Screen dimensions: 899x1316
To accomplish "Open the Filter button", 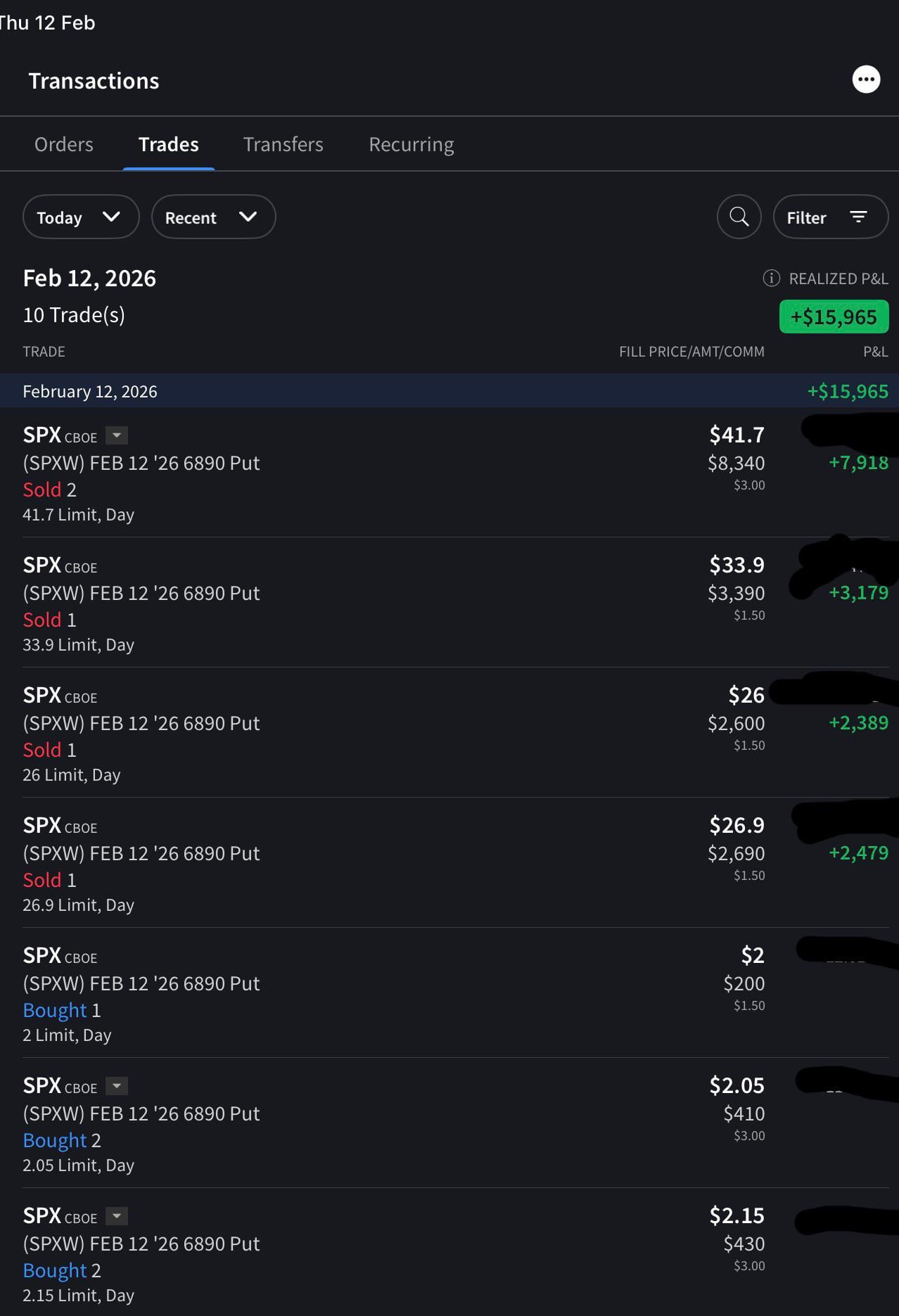I will click(830, 217).
